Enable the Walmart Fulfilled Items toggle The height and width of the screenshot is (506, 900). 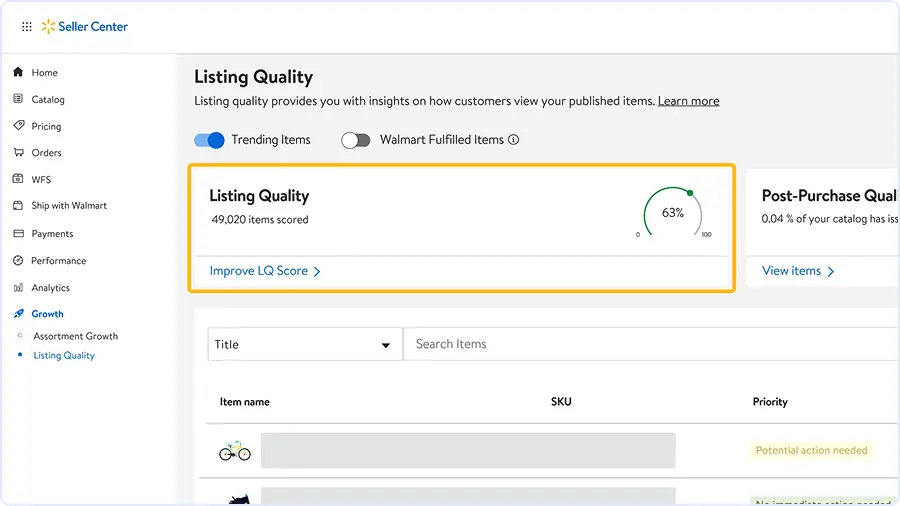click(x=356, y=140)
